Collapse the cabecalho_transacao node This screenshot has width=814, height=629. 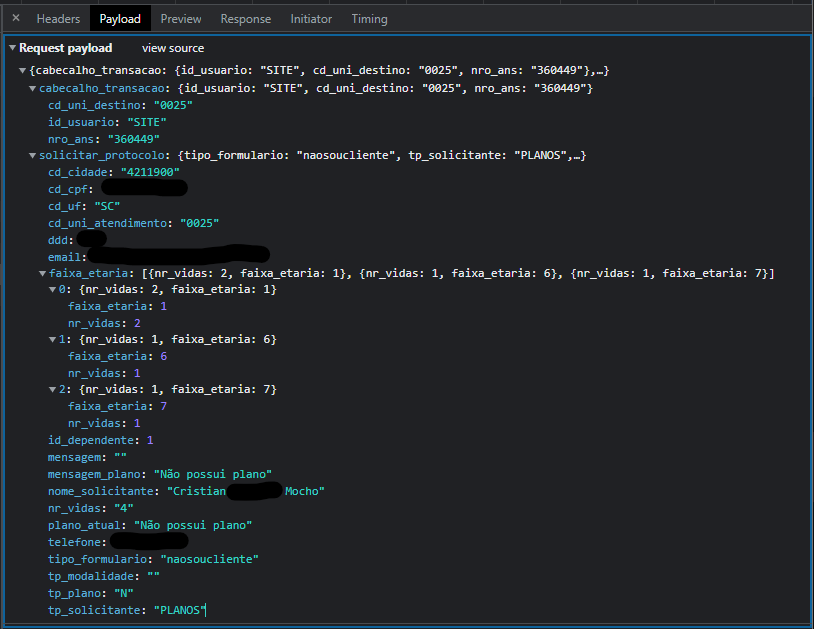pyautogui.click(x=32, y=89)
